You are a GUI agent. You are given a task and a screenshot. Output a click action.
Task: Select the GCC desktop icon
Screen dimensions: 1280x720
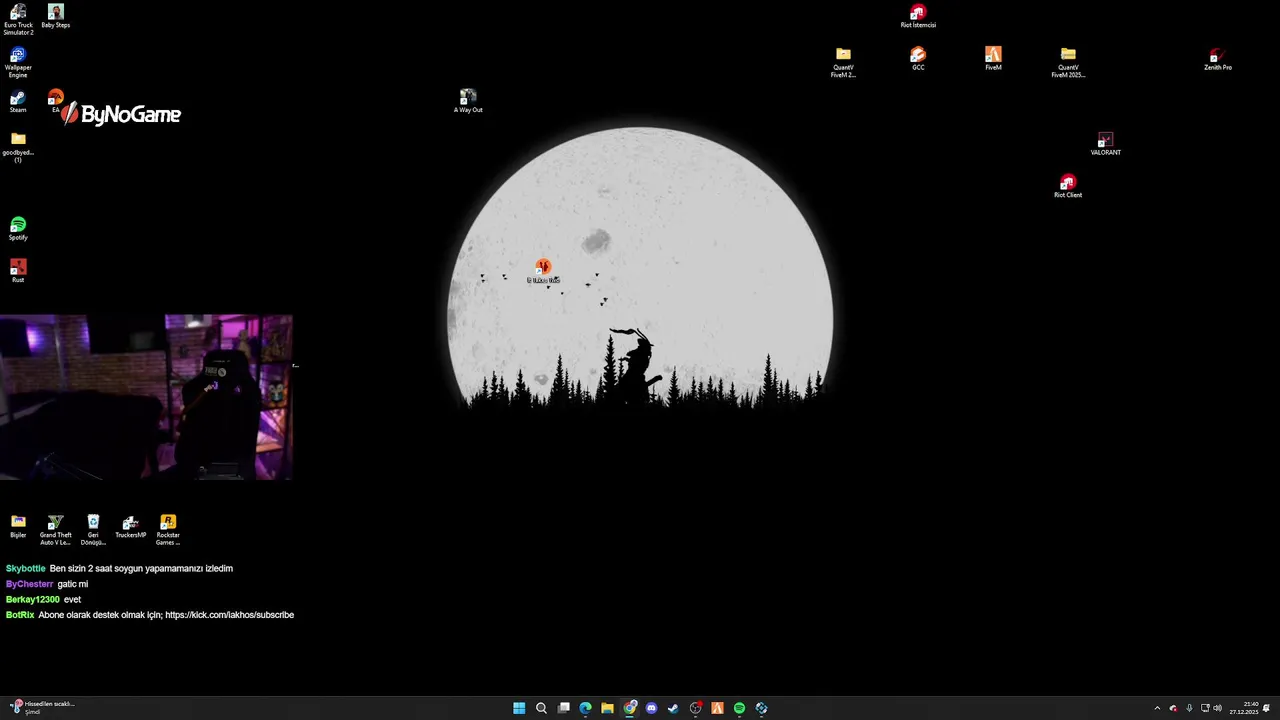(918, 58)
